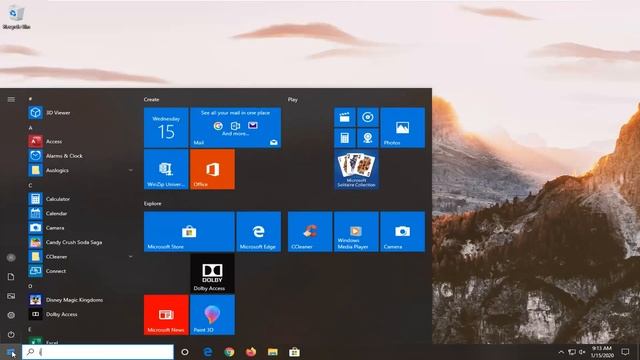This screenshot has width=640, height=360.
Task: Open the Movies & TV small tile
Action: [x=345, y=118]
